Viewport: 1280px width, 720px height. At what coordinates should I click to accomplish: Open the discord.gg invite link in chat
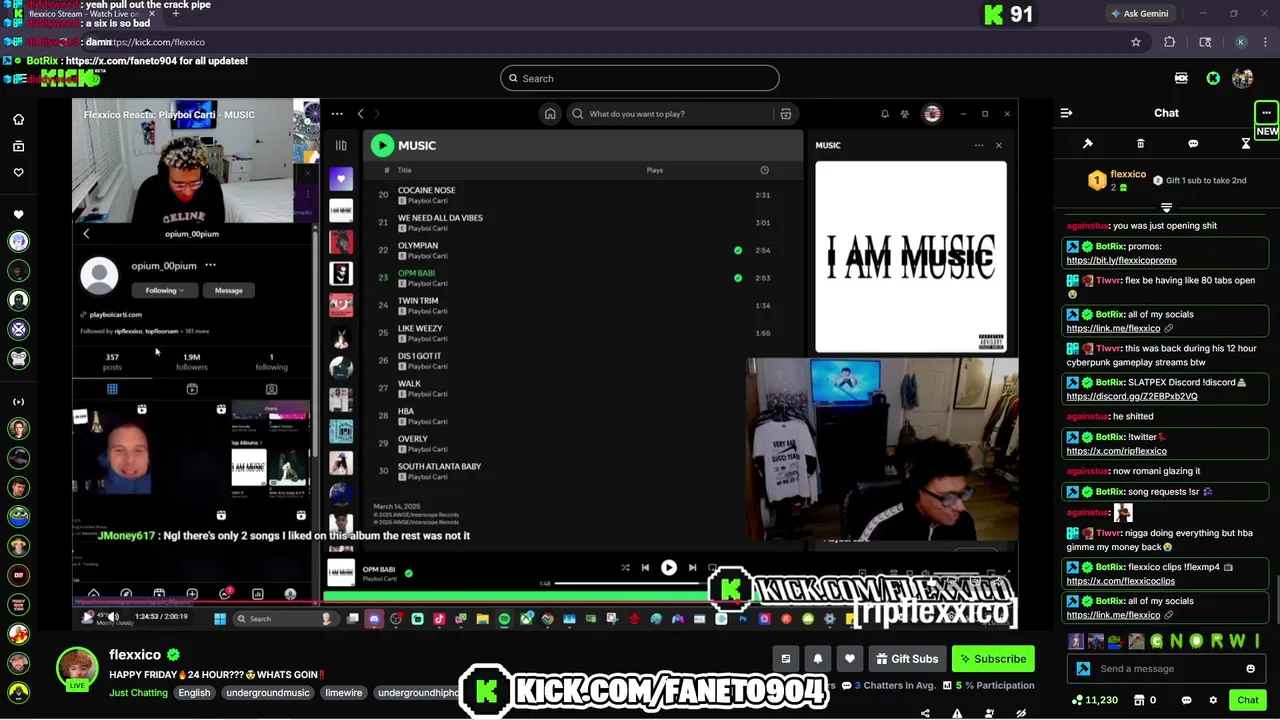pyautogui.click(x=1132, y=396)
